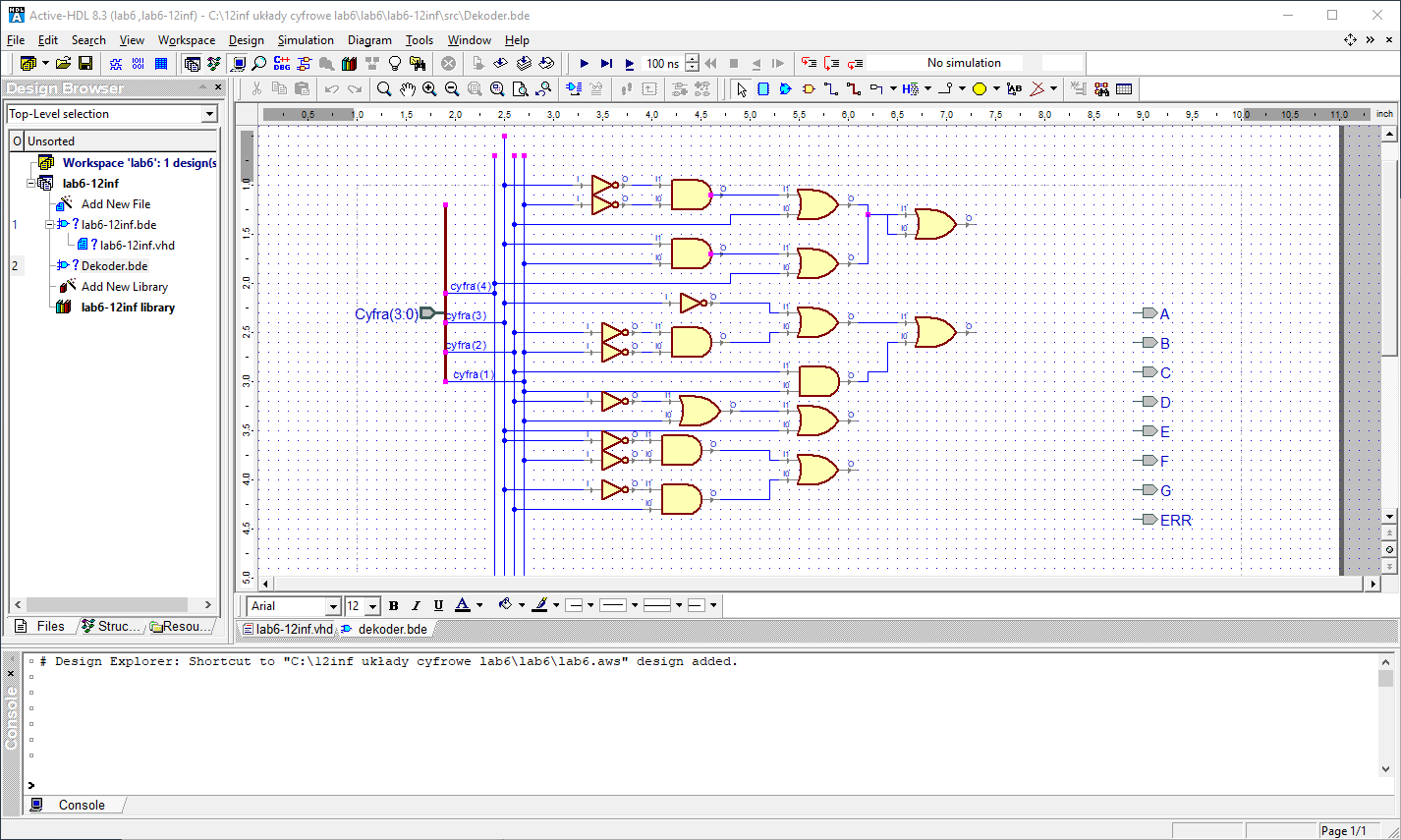Select the Fub block tool

pyautogui.click(x=763, y=89)
